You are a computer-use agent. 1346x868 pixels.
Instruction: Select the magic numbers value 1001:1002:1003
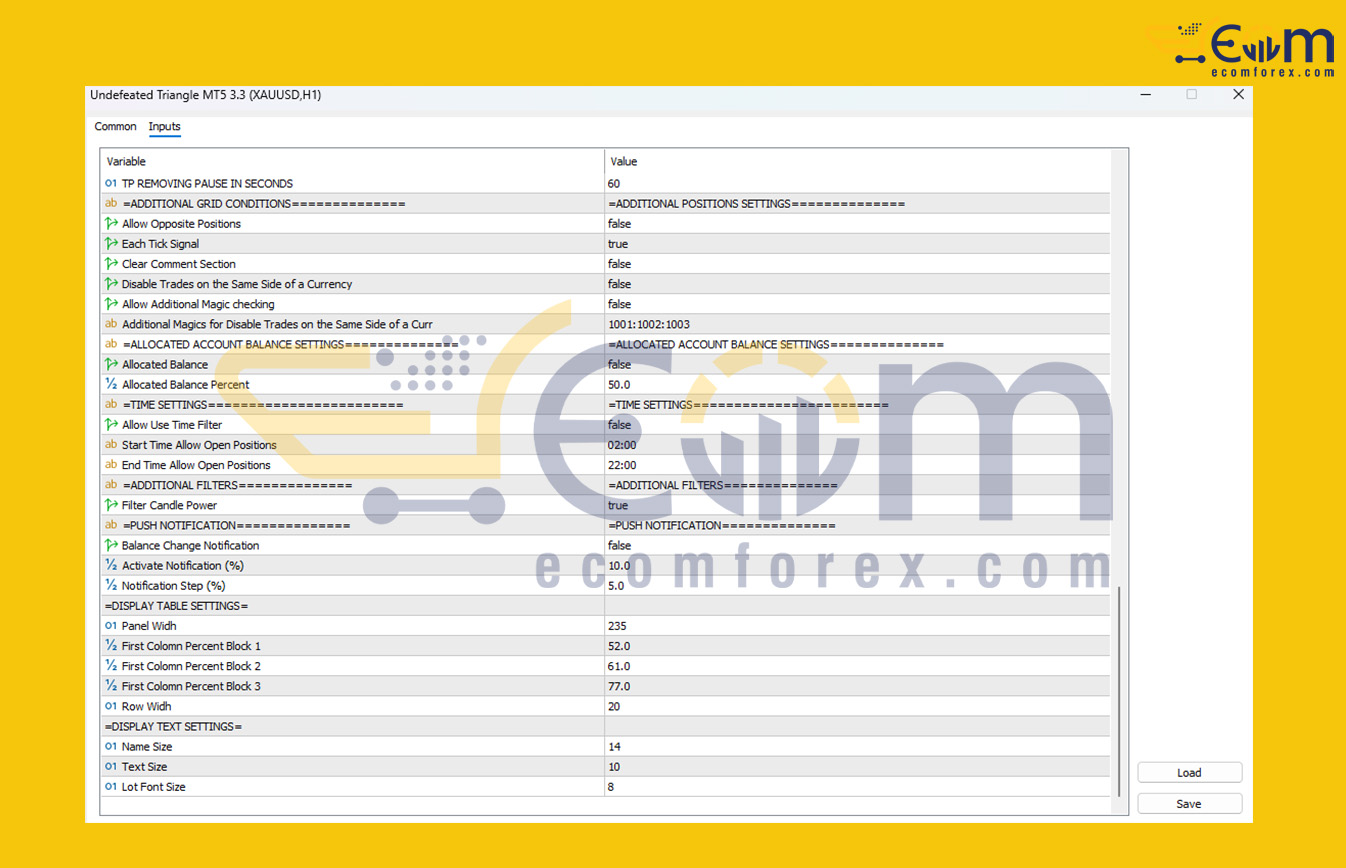[649, 324]
